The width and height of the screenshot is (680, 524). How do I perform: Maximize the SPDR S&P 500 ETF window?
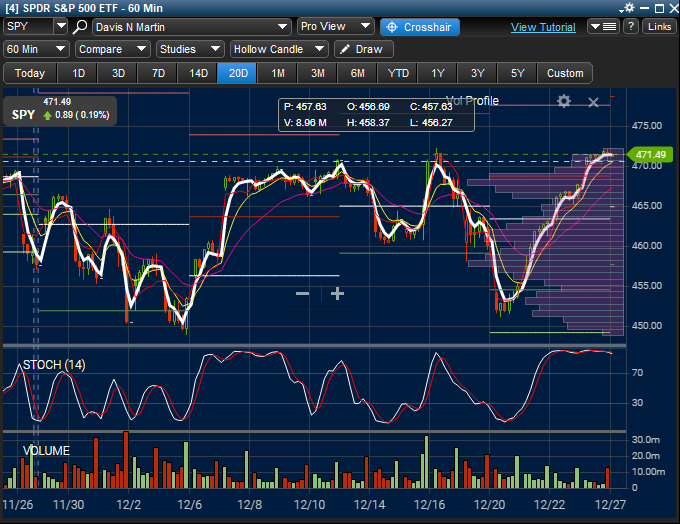(x=659, y=8)
